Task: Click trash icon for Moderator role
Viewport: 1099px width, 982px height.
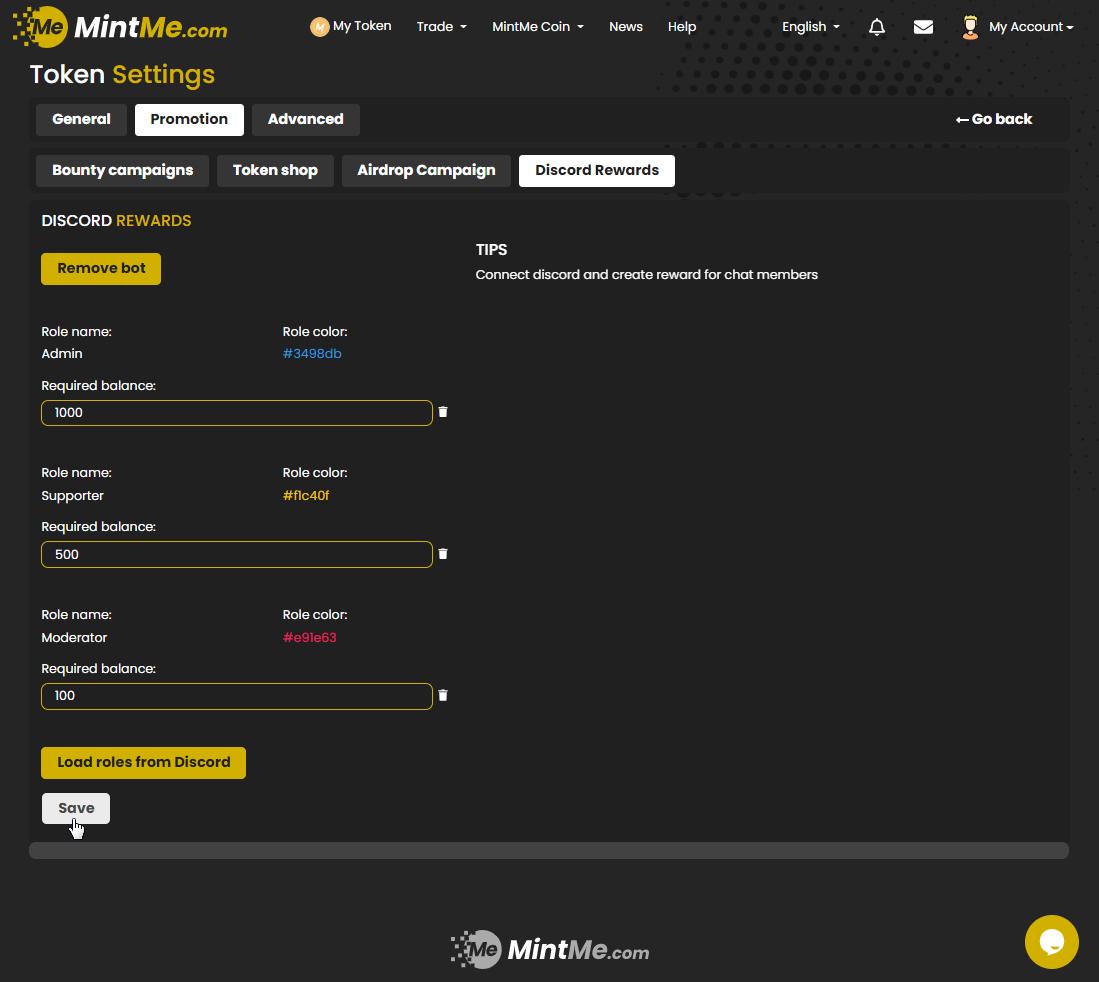Action: [x=443, y=696]
